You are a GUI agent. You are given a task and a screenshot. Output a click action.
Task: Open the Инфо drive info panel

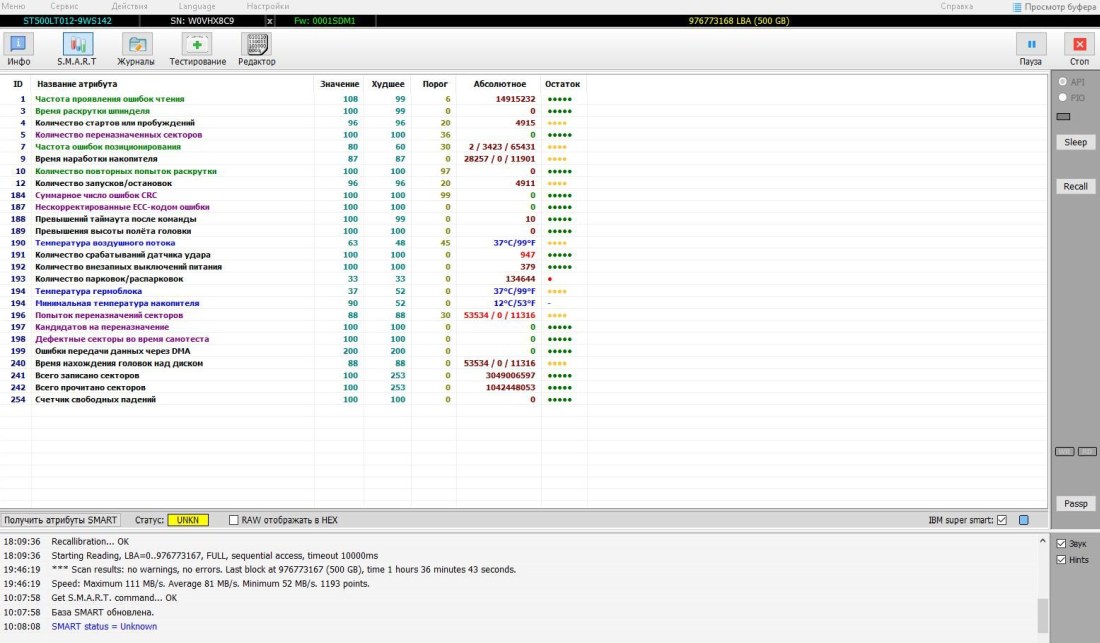click(x=19, y=45)
